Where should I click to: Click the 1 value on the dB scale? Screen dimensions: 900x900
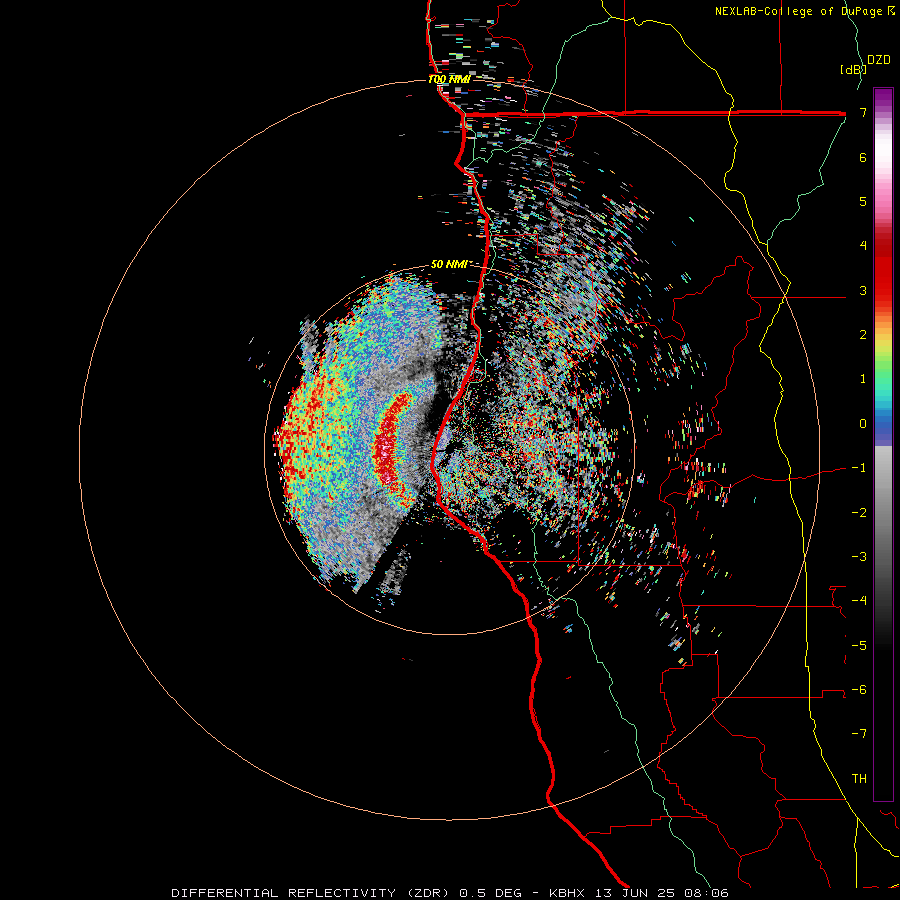863,379
